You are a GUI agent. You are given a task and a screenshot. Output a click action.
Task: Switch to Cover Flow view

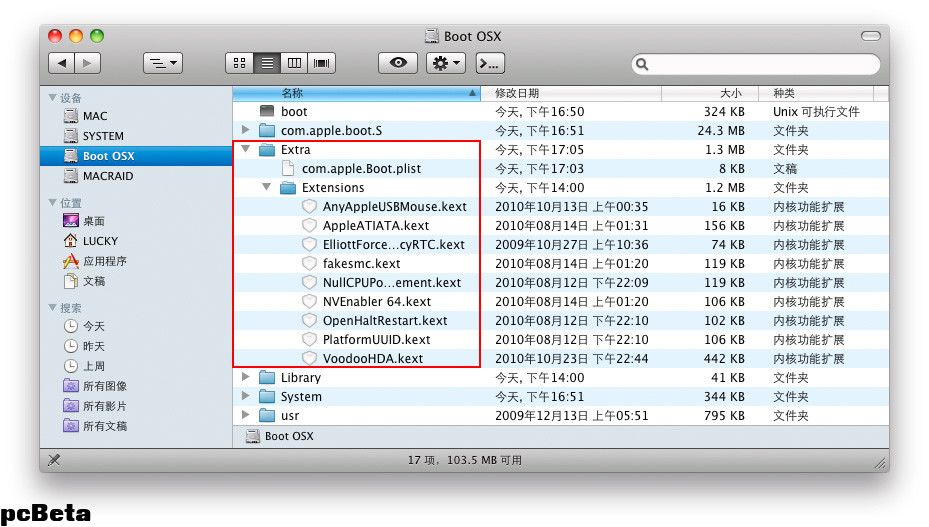click(322, 63)
